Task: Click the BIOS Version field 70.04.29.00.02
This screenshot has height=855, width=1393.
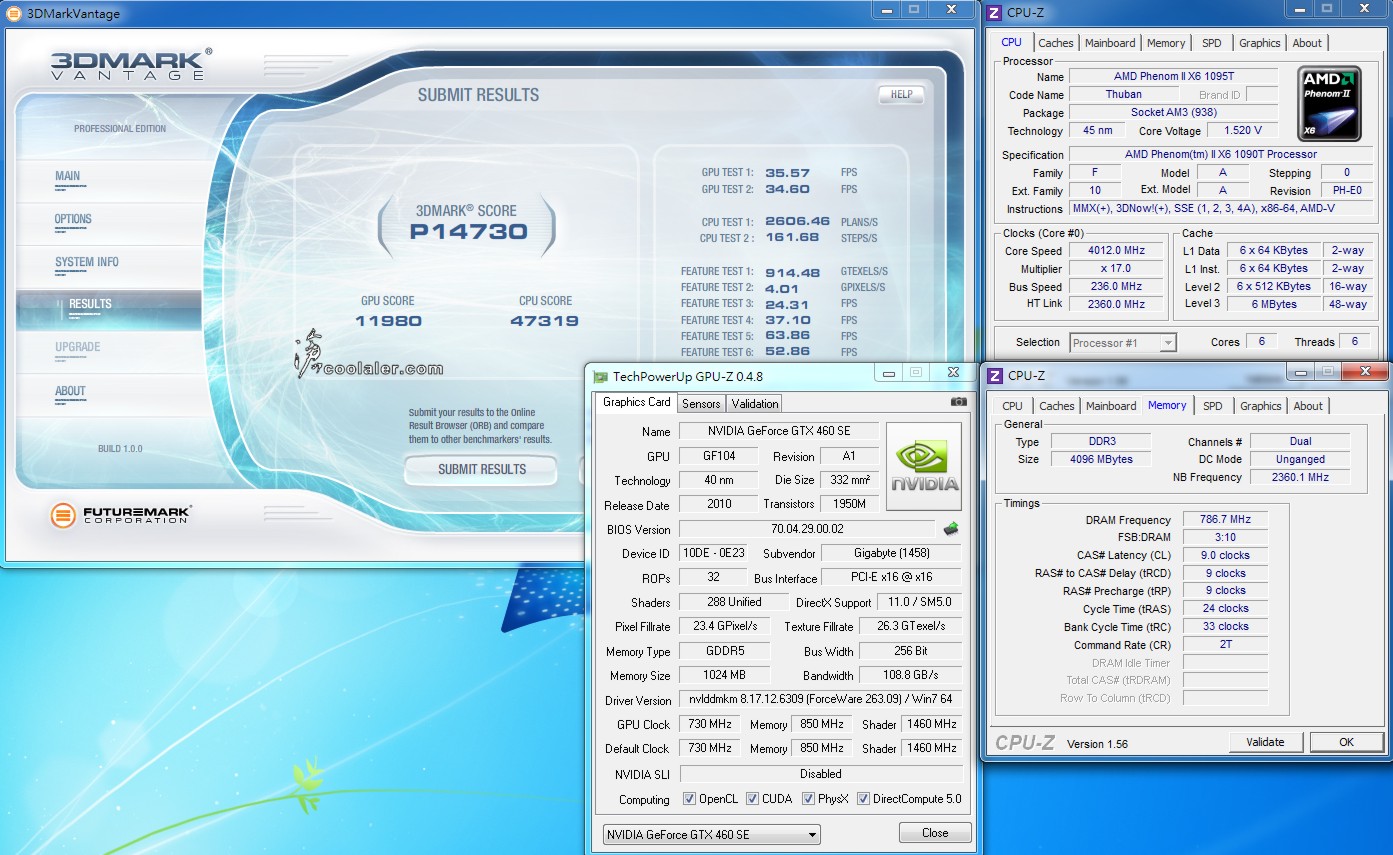Action: pyautogui.click(x=808, y=528)
